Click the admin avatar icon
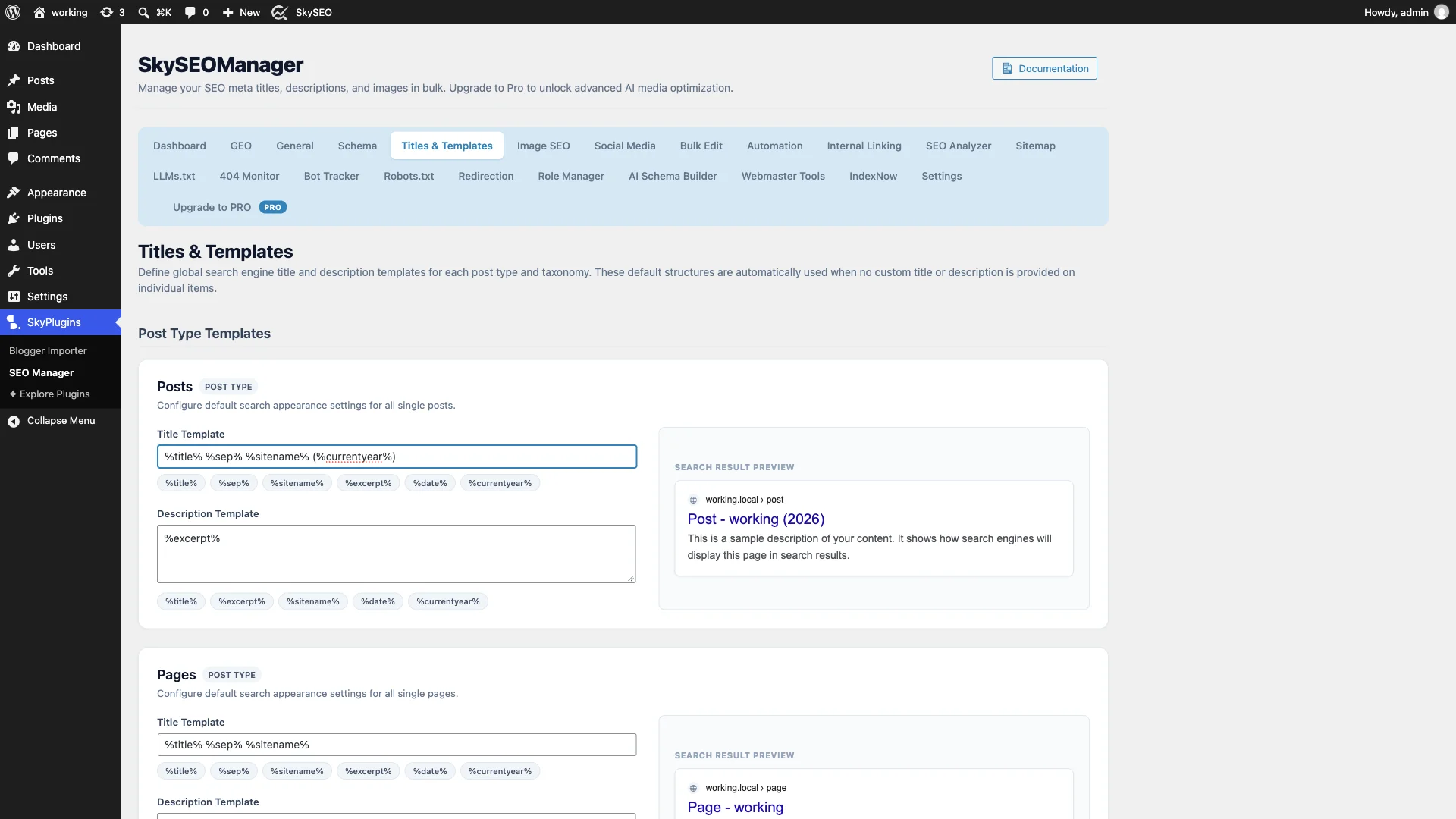The height and width of the screenshot is (819, 1456). [1442, 12]
